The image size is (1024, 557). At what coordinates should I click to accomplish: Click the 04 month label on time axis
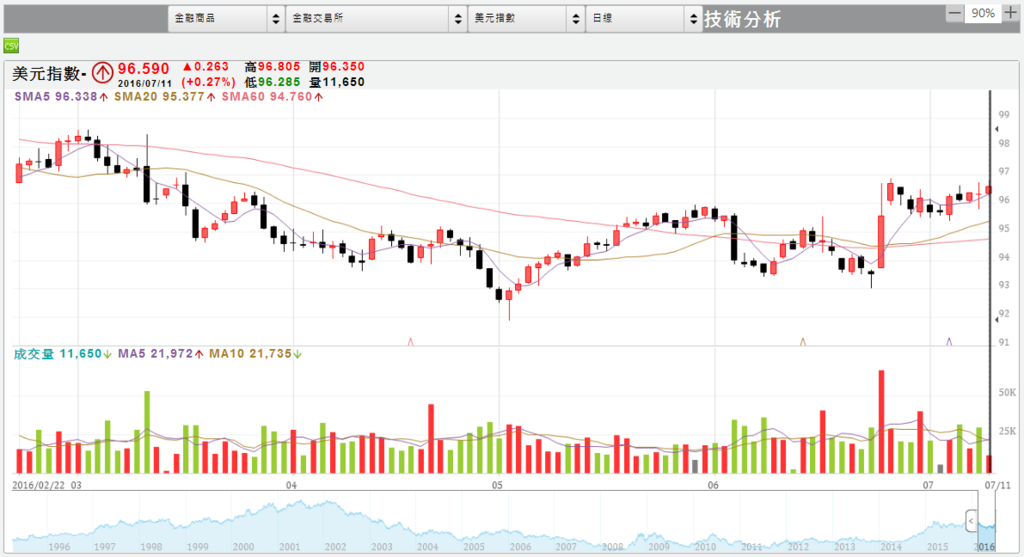pyautogui.click(x=291, y=485)
